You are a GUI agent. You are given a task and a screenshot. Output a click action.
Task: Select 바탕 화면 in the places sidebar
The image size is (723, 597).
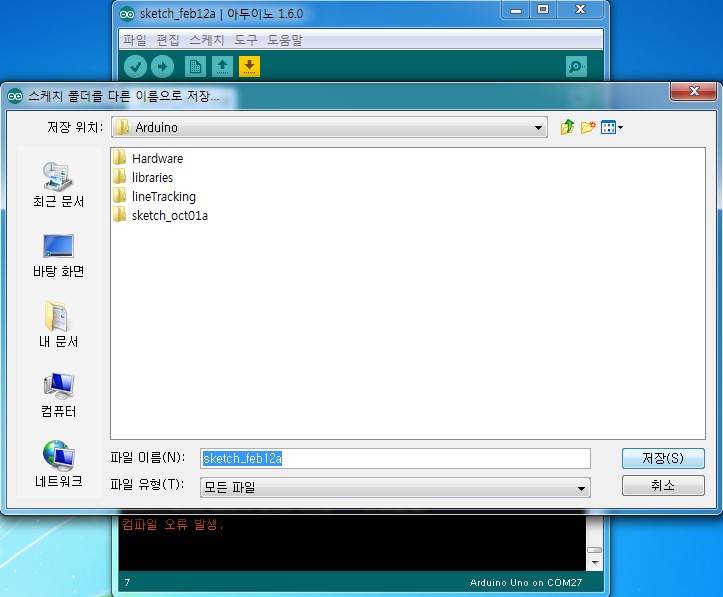coord(58,255)
